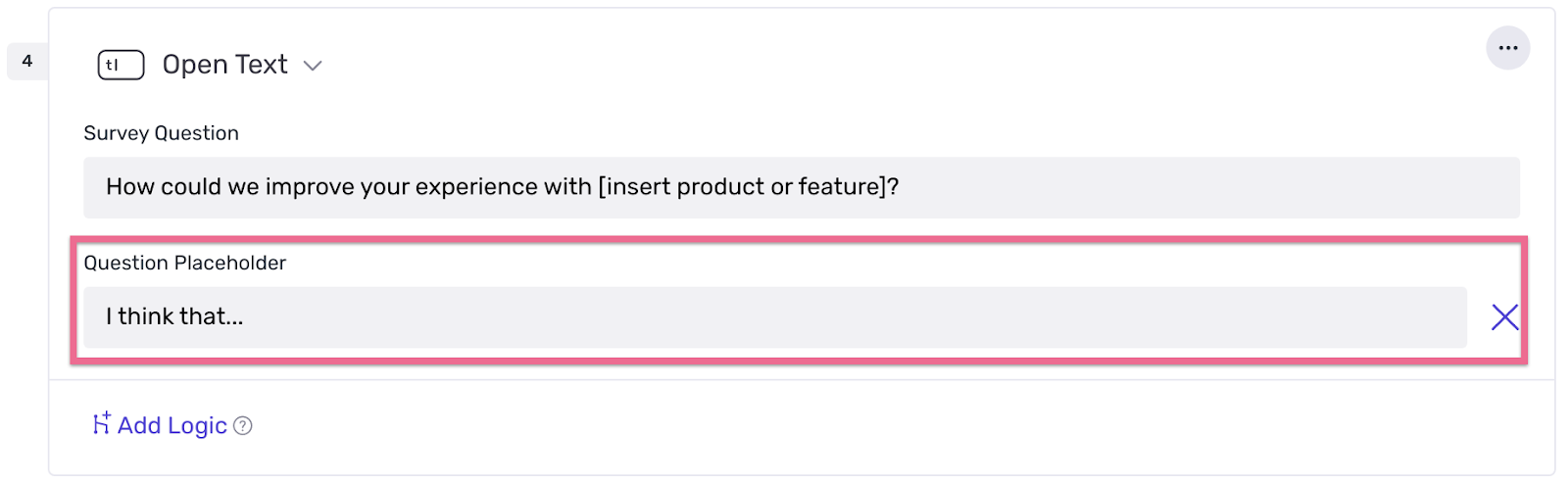Screen dimensions: 1568x483
Task: Select the question number 4 badge
Action: pyautogui.click(x=27, y=61)
